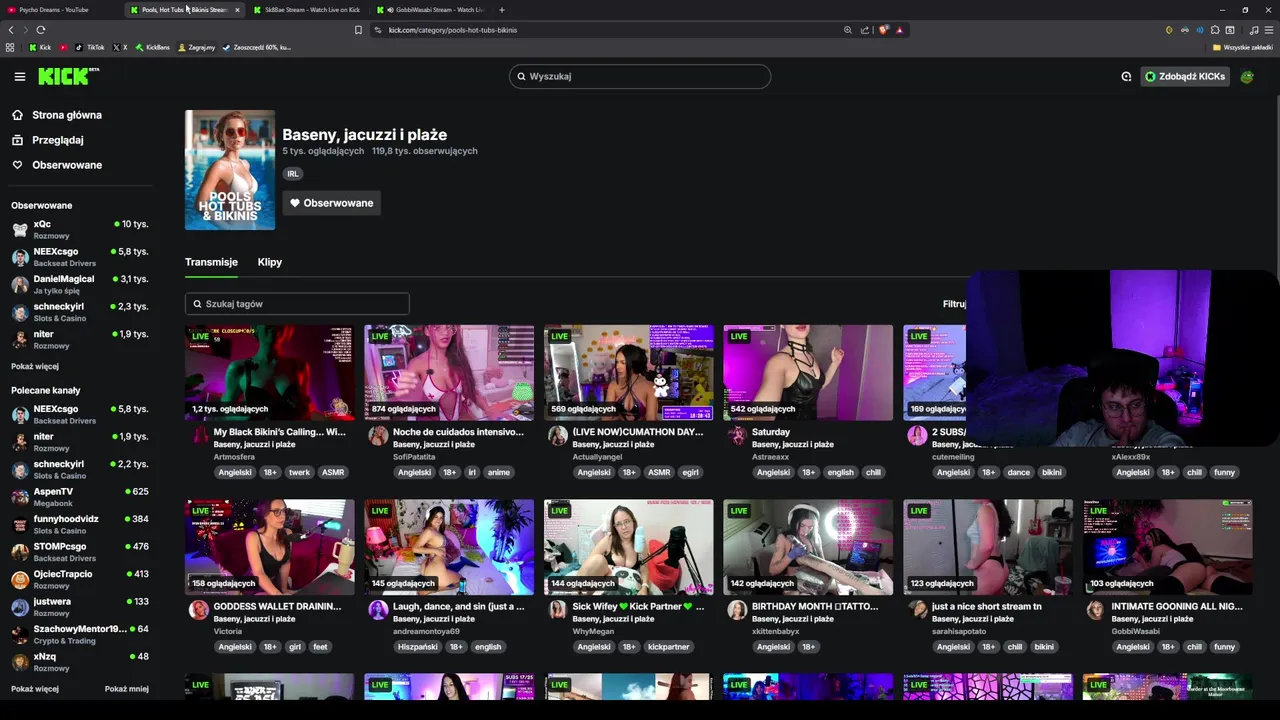Image resolution: width=1280 pixels, height=720 pixels.
Task: Open the share icon in the address bar
Action: tap(865, 30)
